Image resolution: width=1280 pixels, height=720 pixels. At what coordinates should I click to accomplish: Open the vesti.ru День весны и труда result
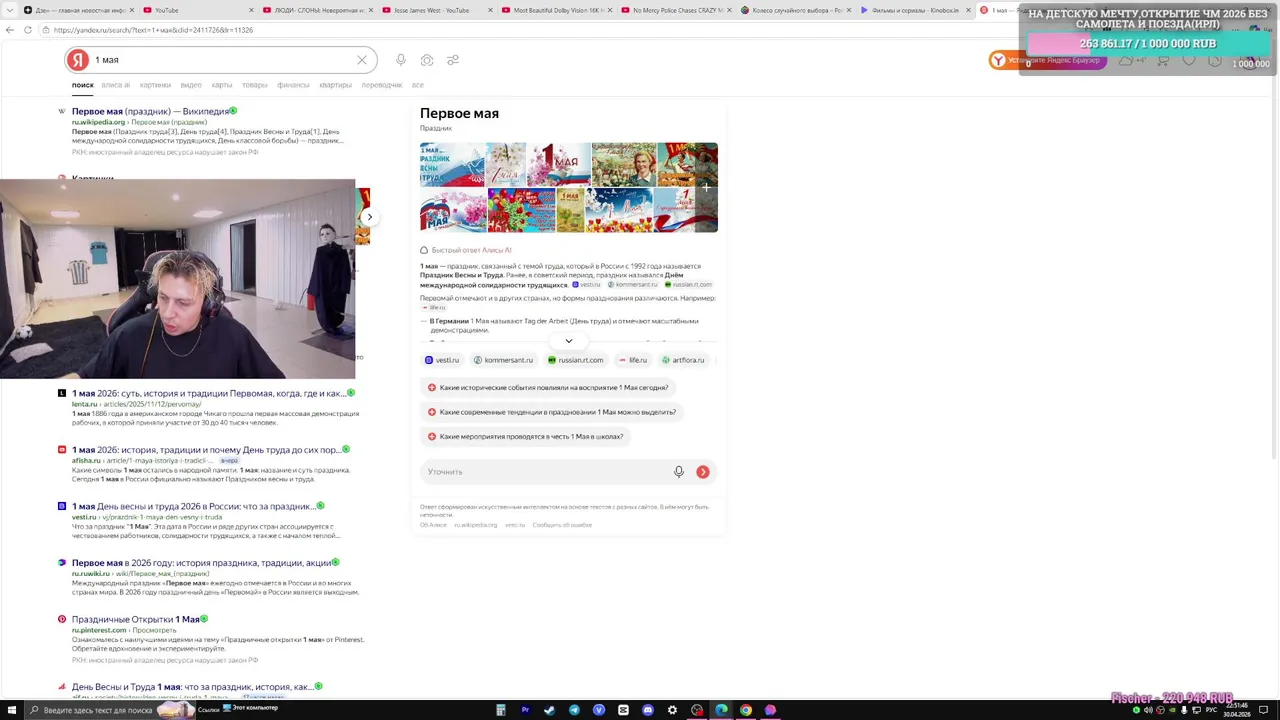(x=193, y=507)
